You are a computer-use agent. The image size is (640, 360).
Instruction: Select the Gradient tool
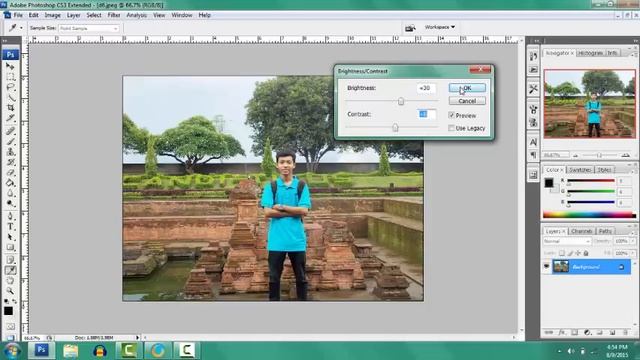pos(10,183)
